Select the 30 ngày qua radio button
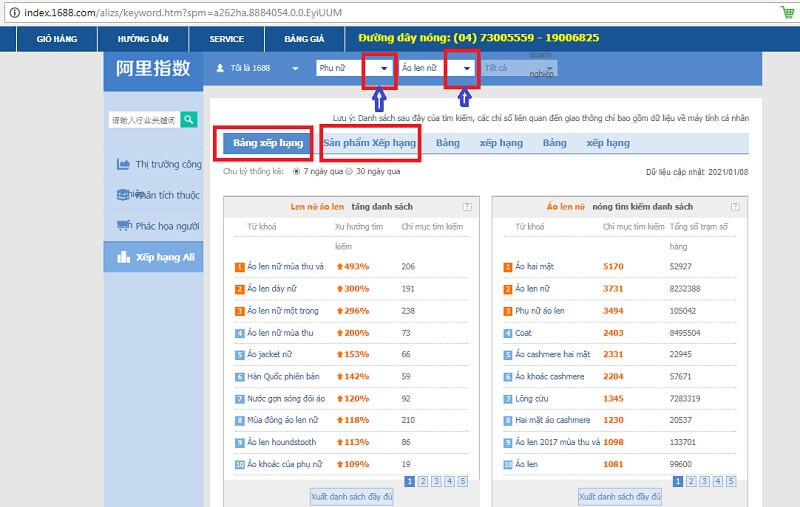 tap(349, 171)
